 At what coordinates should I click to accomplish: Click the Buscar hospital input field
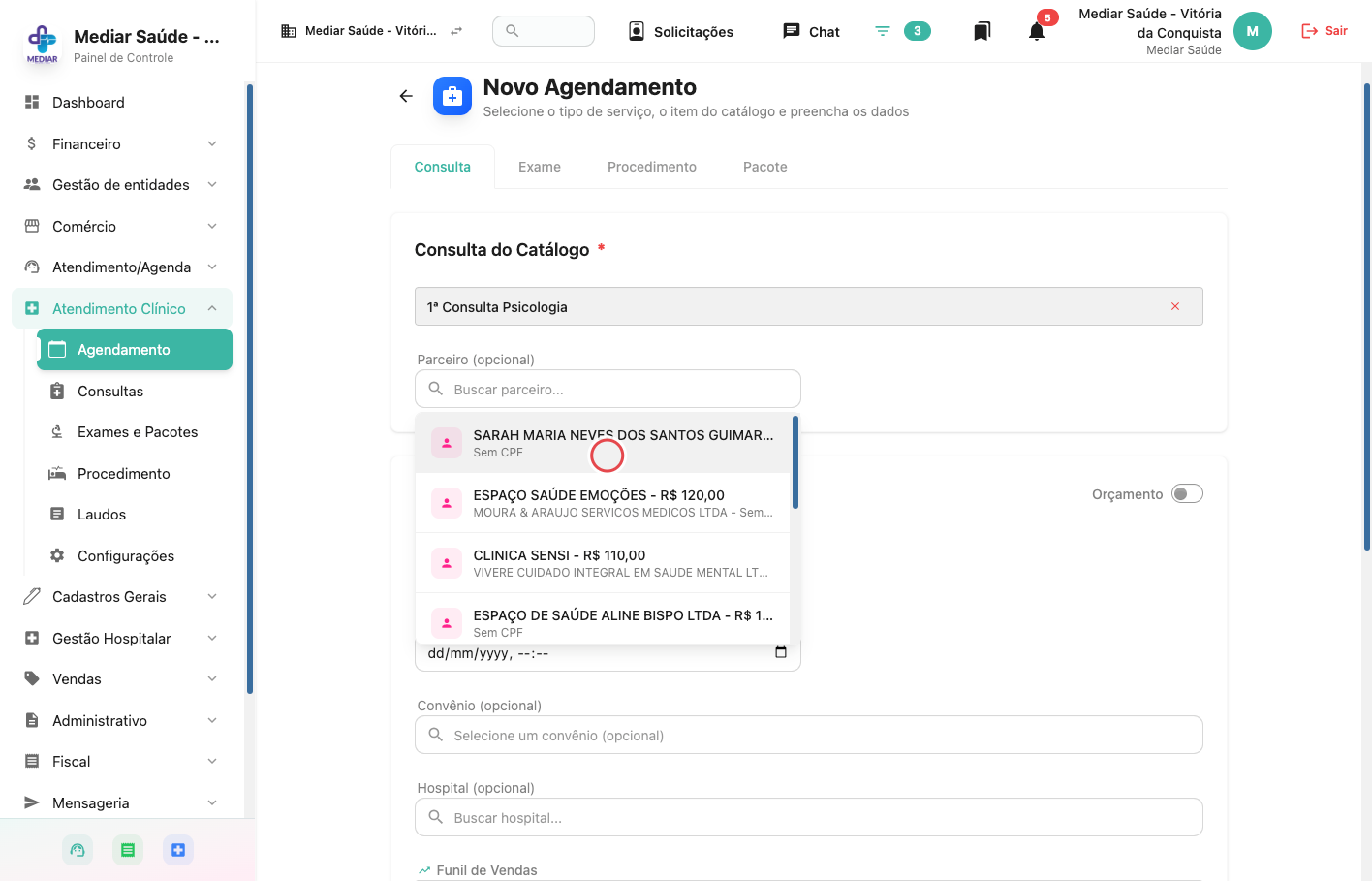click(809, 817)
